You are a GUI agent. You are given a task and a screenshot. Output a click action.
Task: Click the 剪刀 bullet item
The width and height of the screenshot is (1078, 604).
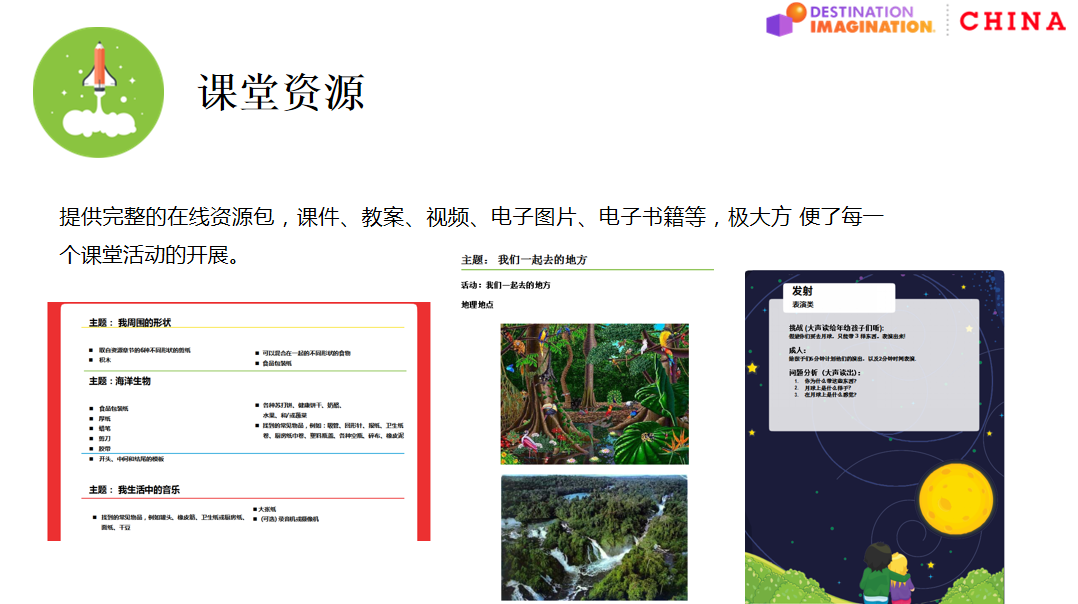pos(104,438)
